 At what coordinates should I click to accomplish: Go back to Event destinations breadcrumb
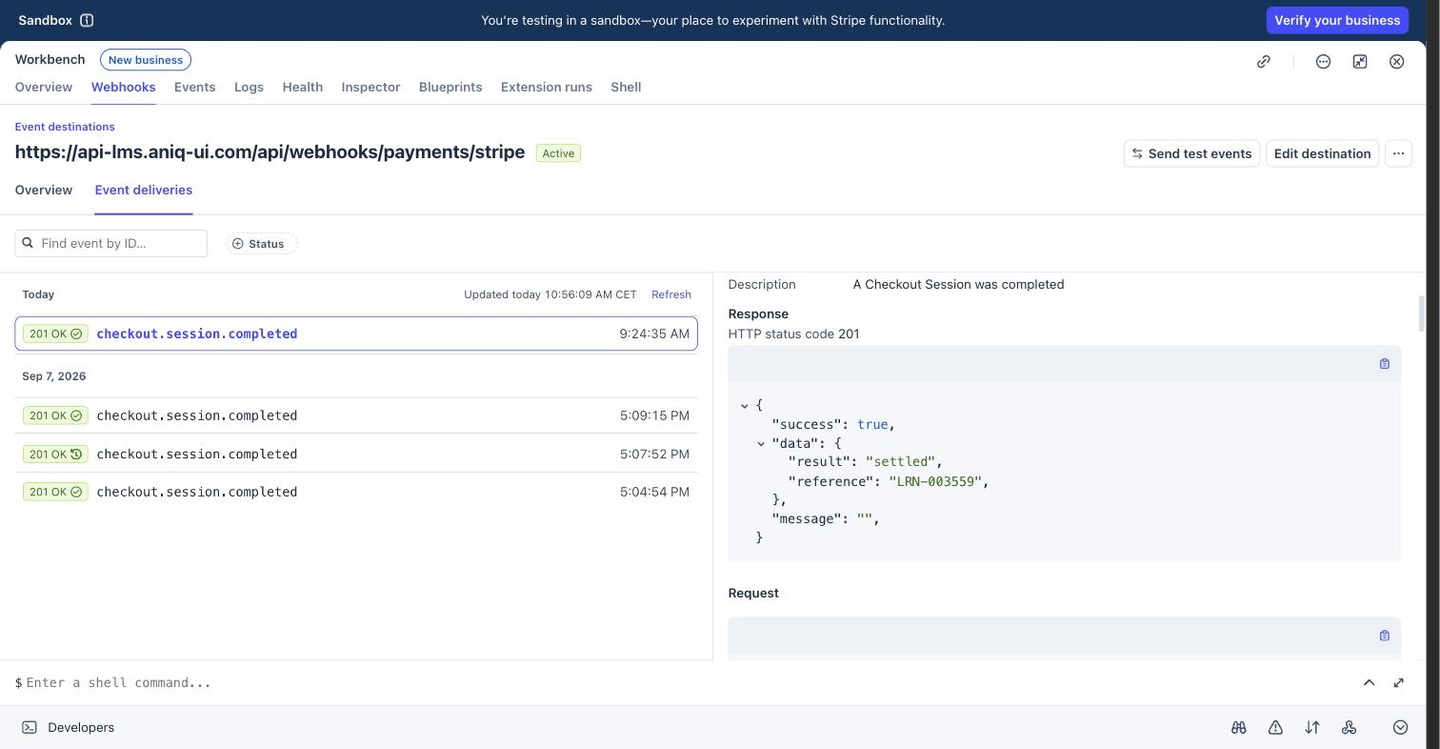coord(65,127)
